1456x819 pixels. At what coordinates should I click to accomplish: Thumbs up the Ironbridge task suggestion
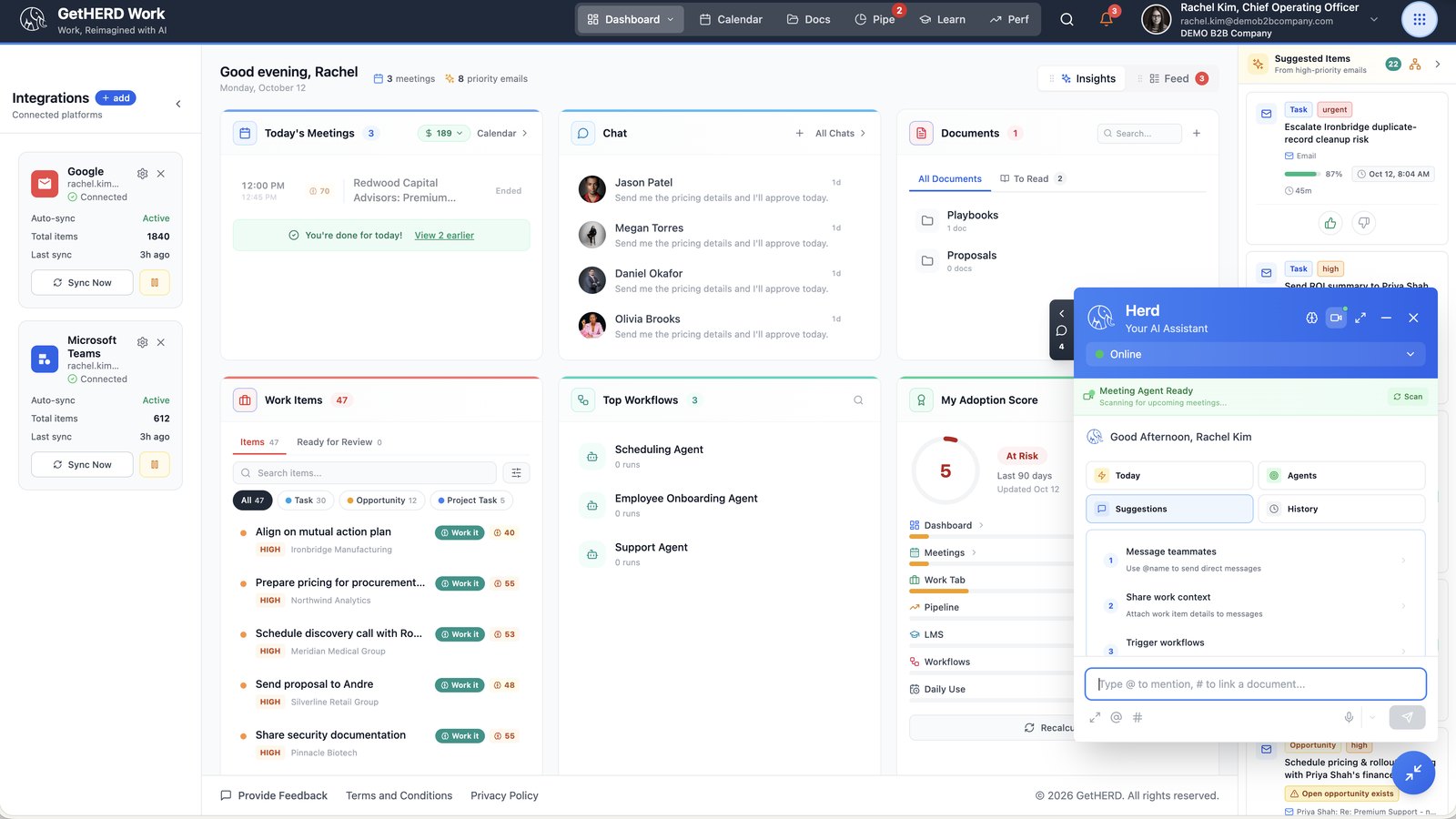point(1330,223)
